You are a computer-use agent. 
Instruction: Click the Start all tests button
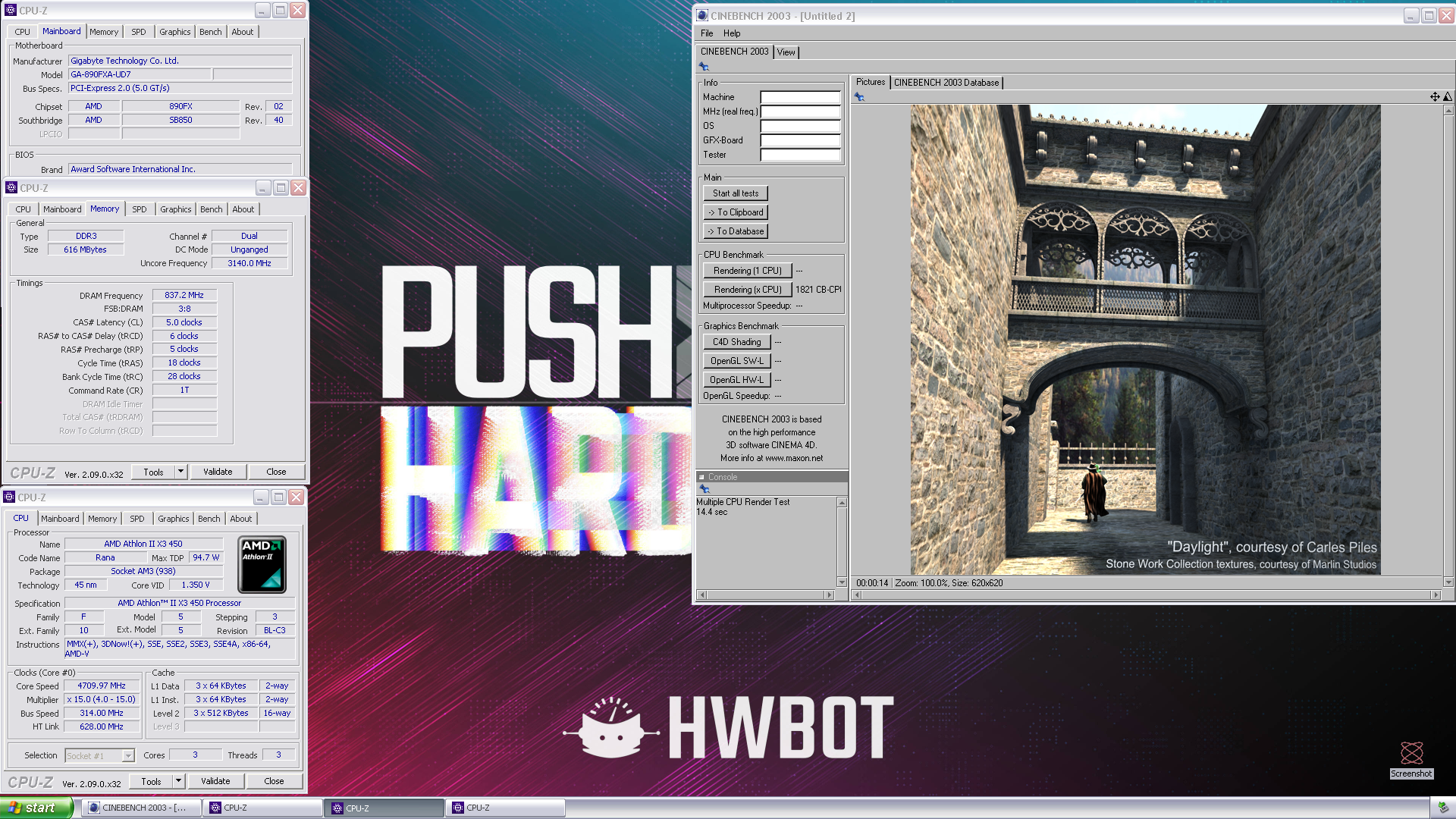736,193
